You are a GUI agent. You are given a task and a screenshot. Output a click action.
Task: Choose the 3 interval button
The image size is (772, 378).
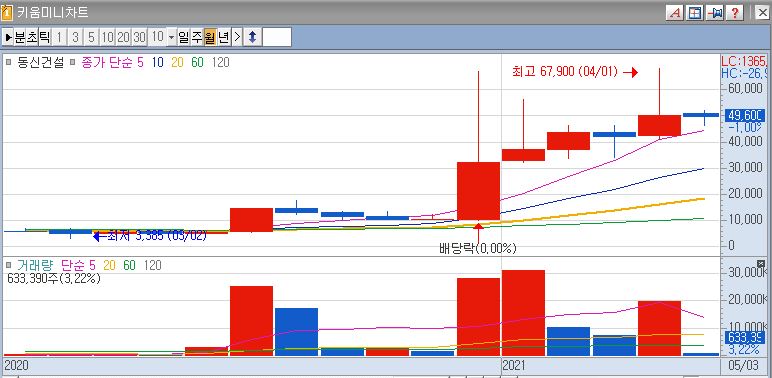coord(75,37)
